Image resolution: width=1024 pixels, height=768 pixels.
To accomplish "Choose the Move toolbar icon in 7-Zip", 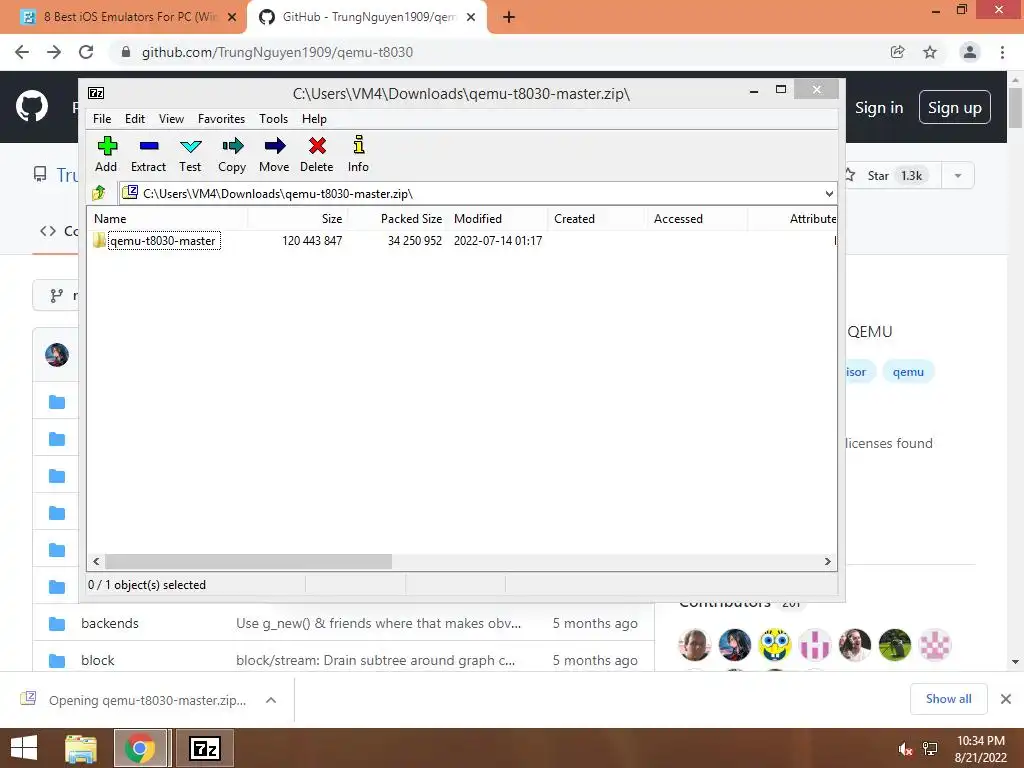I will [x=274, y=154].
